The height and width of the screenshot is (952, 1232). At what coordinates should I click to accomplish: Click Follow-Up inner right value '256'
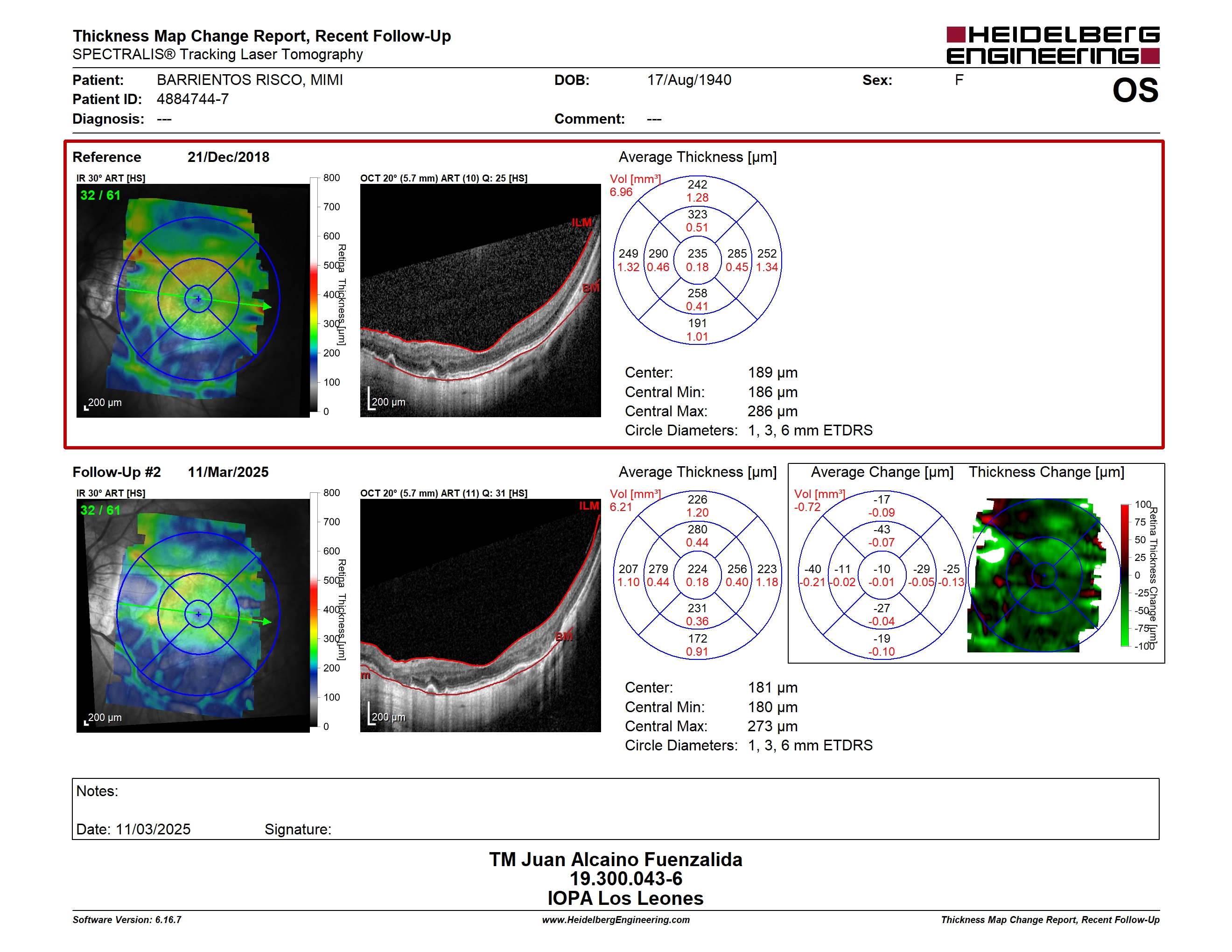pos(737,569)
